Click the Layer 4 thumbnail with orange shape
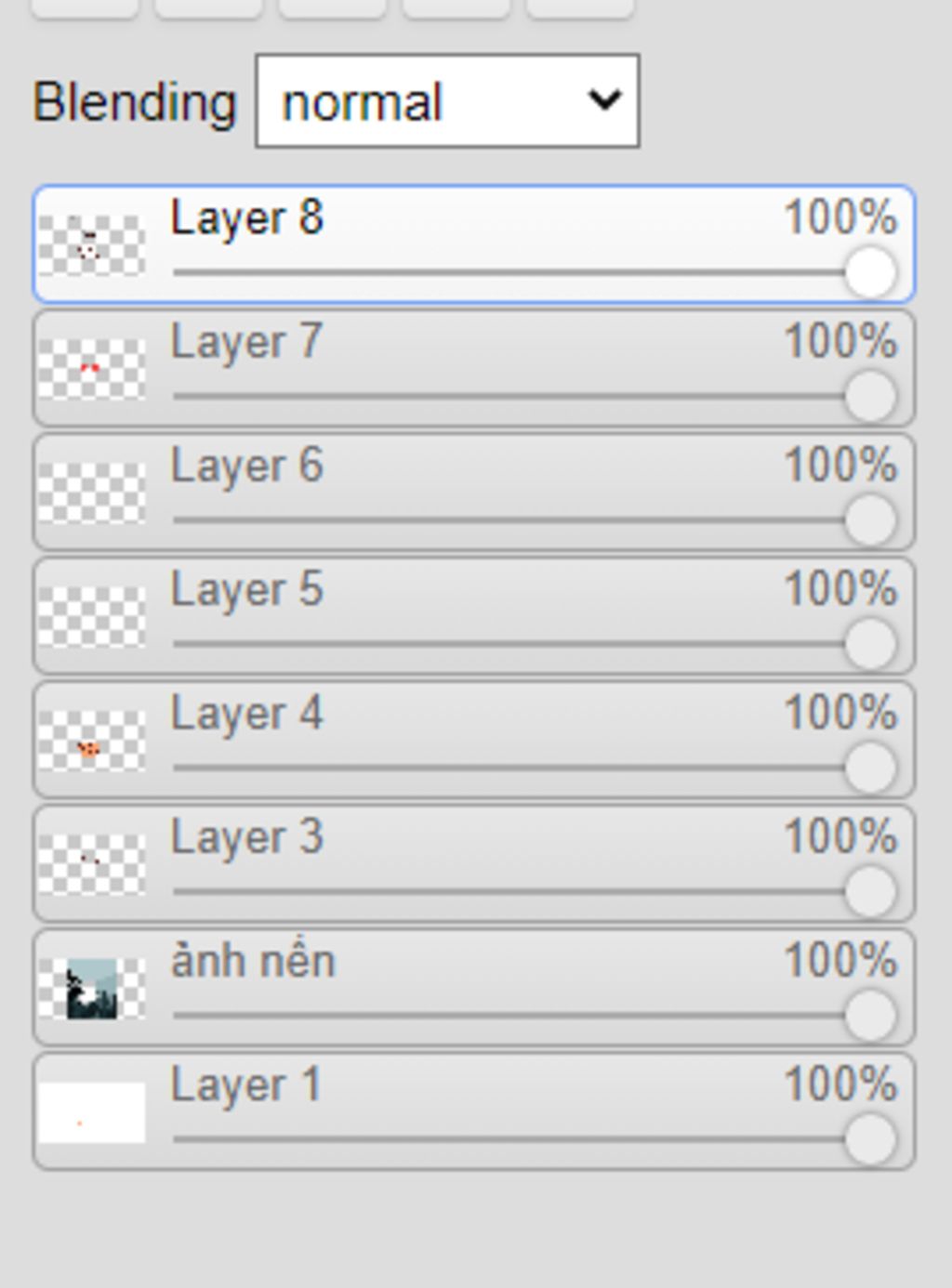This screenshot has width=952, height=1288. pyautogui.click(x=92, y=741)
